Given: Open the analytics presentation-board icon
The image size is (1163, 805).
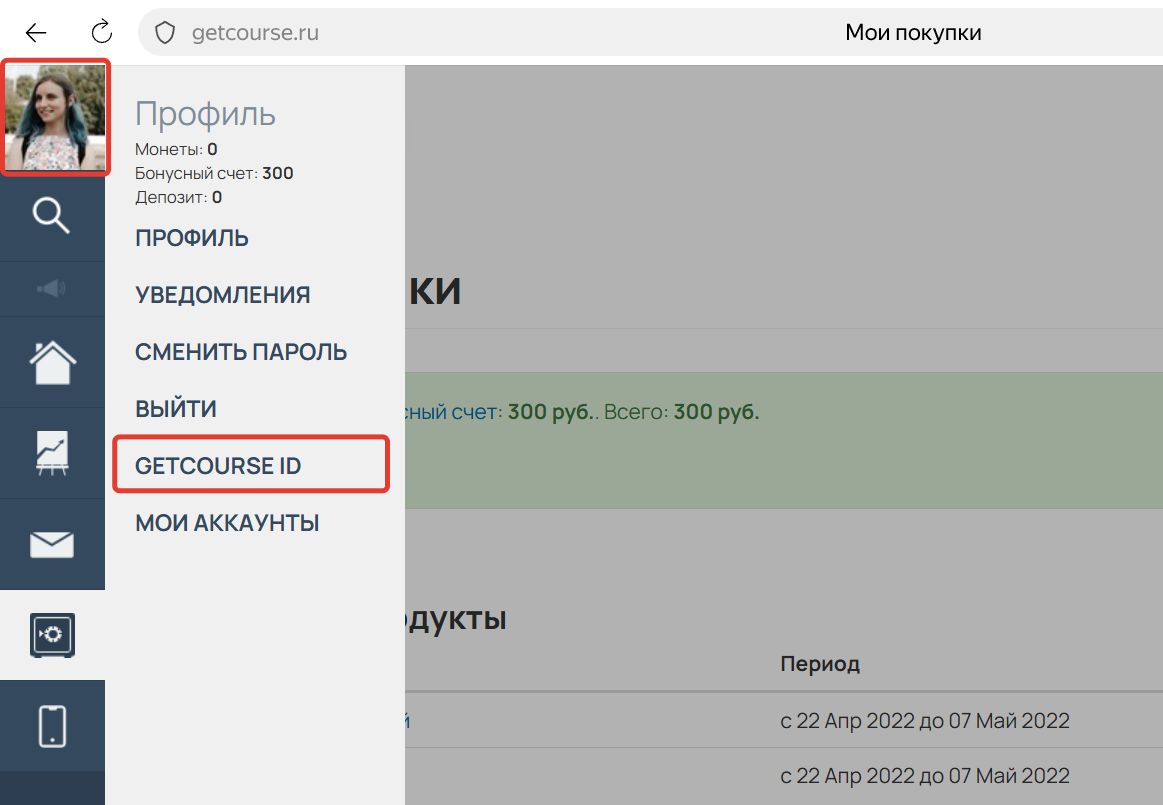Looking at the screenshot, I should 52,453.
